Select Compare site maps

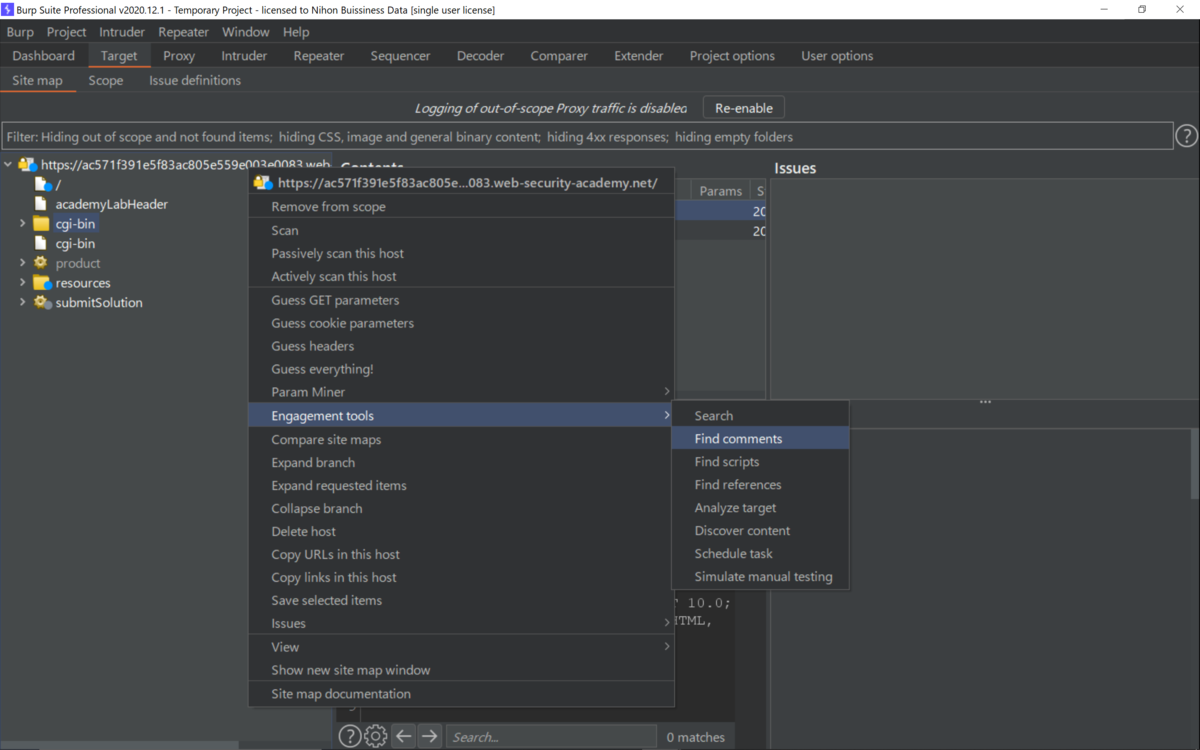pyautogui.click(x=461, y=440)
